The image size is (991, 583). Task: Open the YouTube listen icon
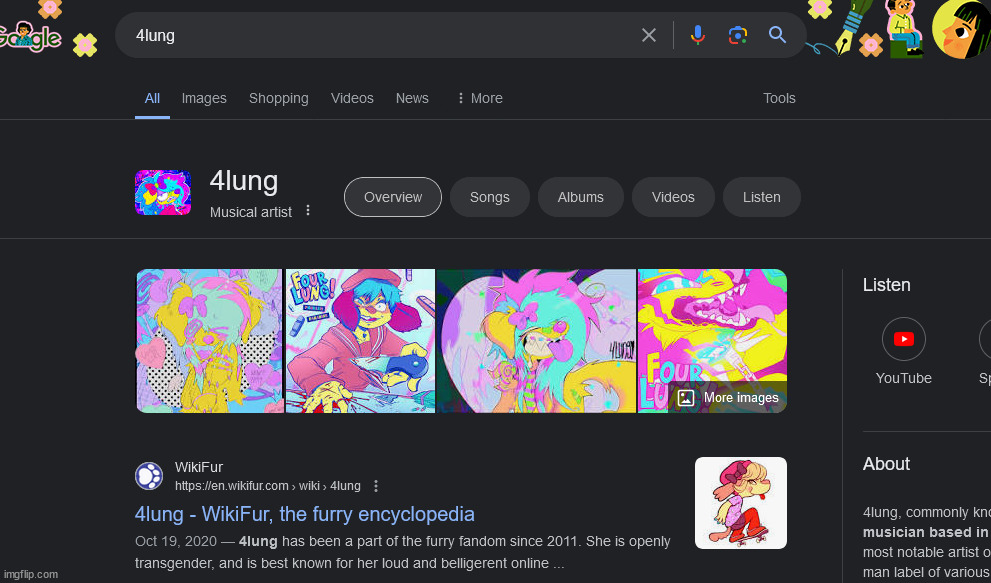click(903, 340)
